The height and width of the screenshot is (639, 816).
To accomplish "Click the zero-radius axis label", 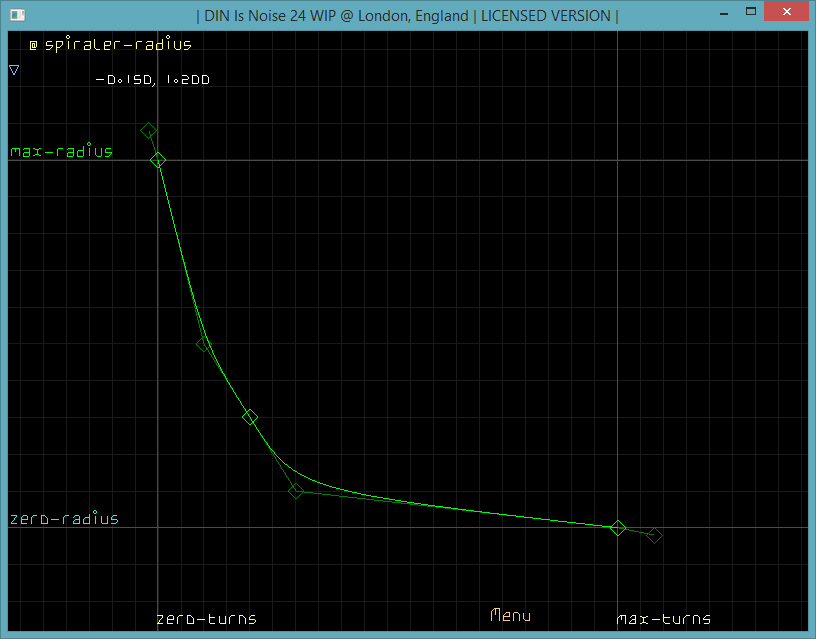I will coord(64,519).
